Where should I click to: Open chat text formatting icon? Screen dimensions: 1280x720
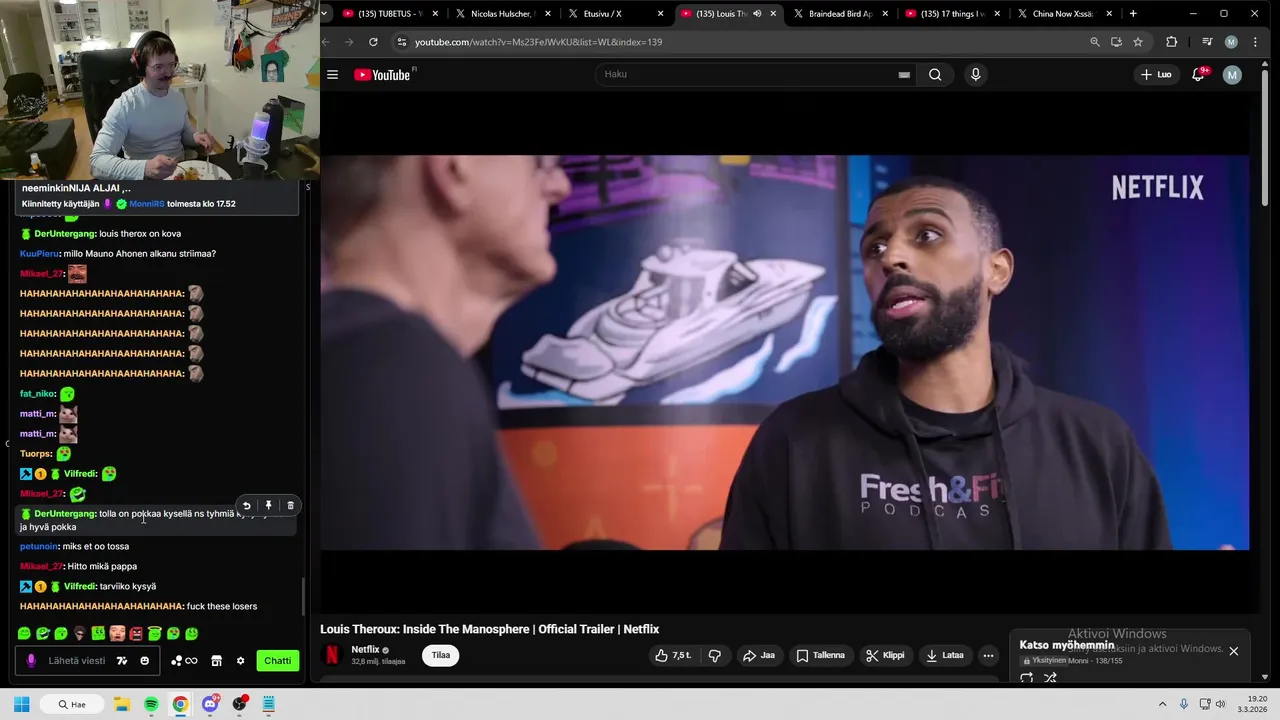pyautogui.click(x=122, y=661)
